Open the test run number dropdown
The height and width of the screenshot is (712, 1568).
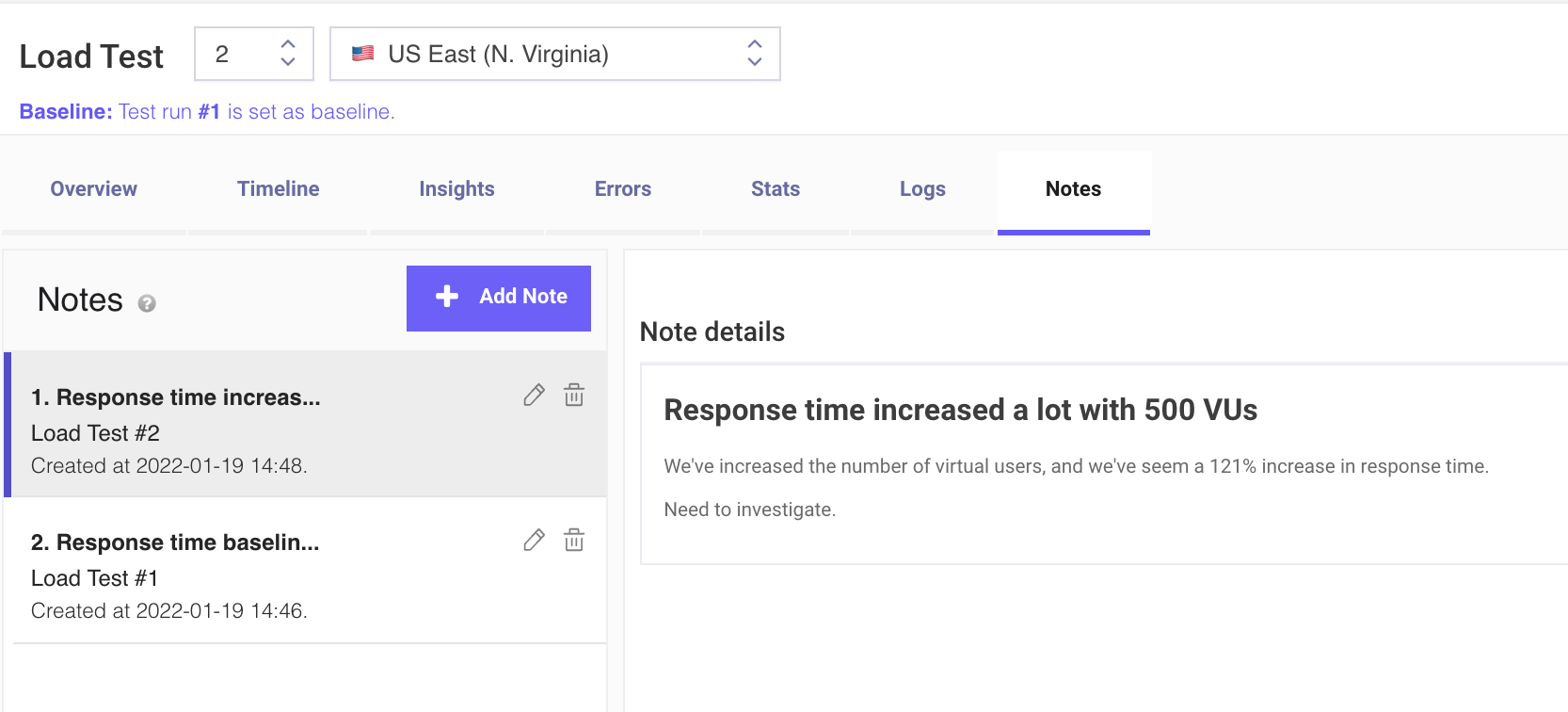254,54
